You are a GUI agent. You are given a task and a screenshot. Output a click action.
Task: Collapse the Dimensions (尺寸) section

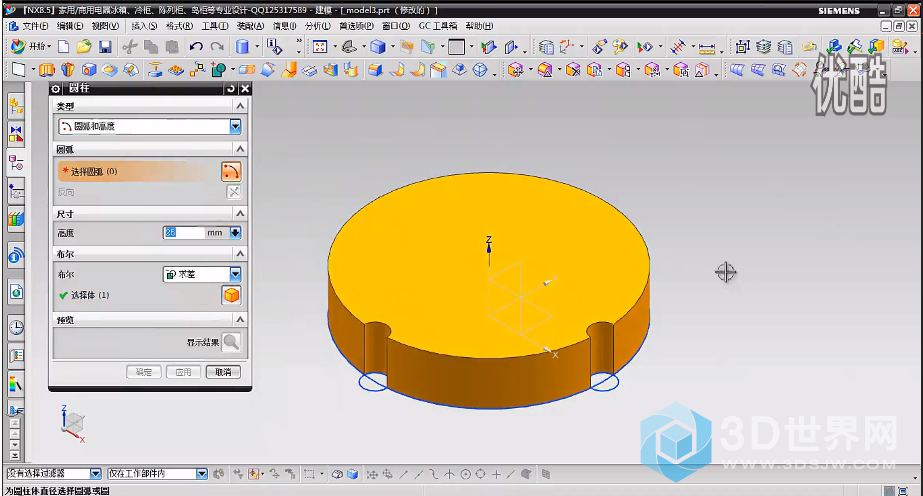(x=240, y=213)
